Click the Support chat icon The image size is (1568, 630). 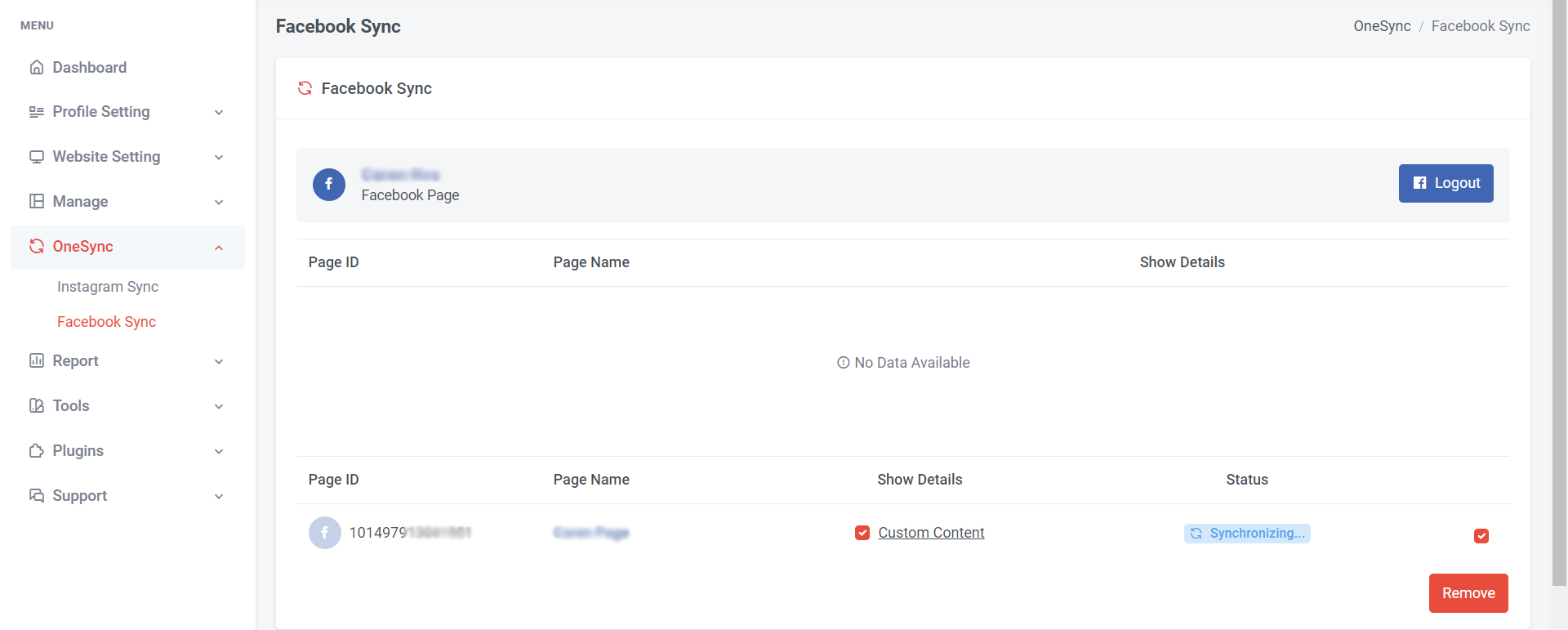(36, 496)
